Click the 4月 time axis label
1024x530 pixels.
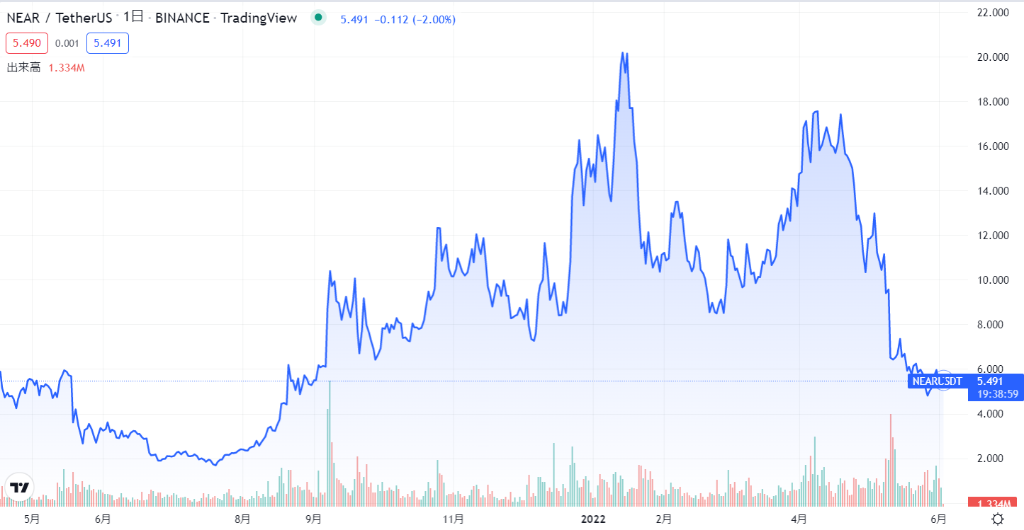(x=797, y=519)
